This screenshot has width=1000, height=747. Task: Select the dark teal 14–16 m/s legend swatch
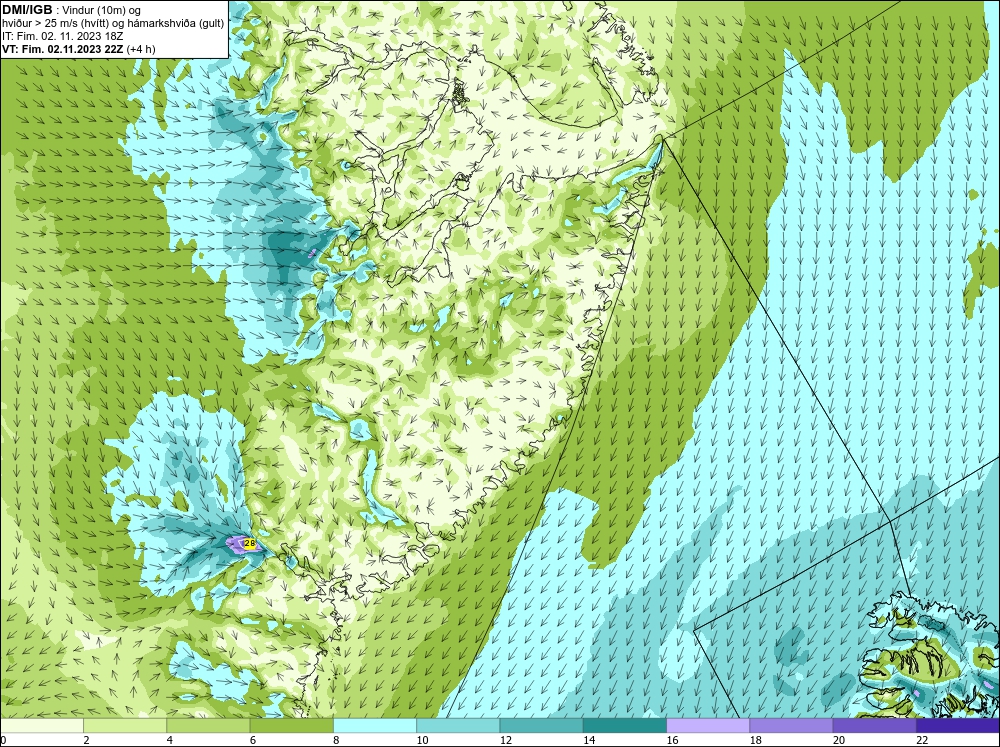625,726
